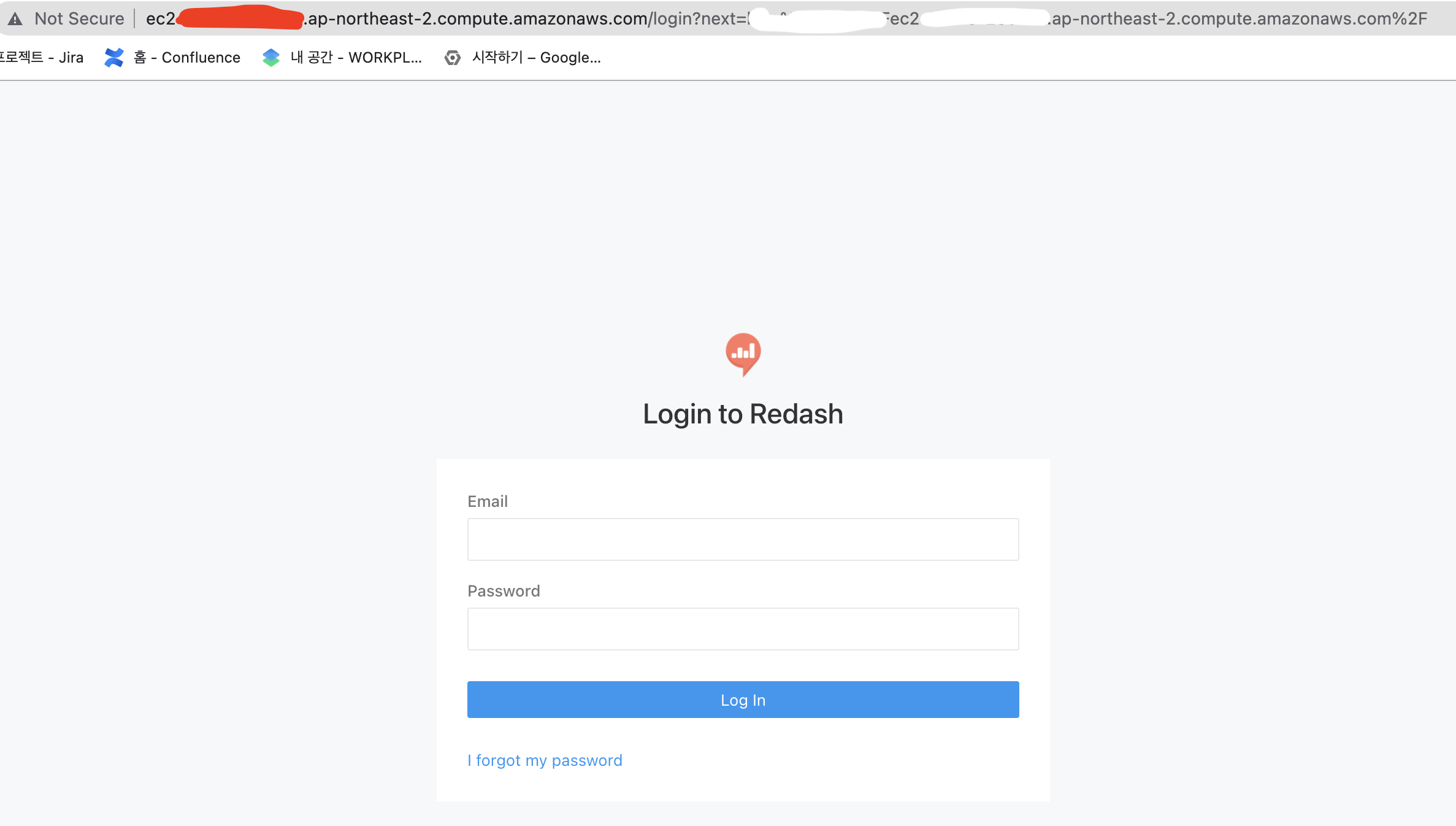
Task: Click the Email field label
Action: (488, 501)
